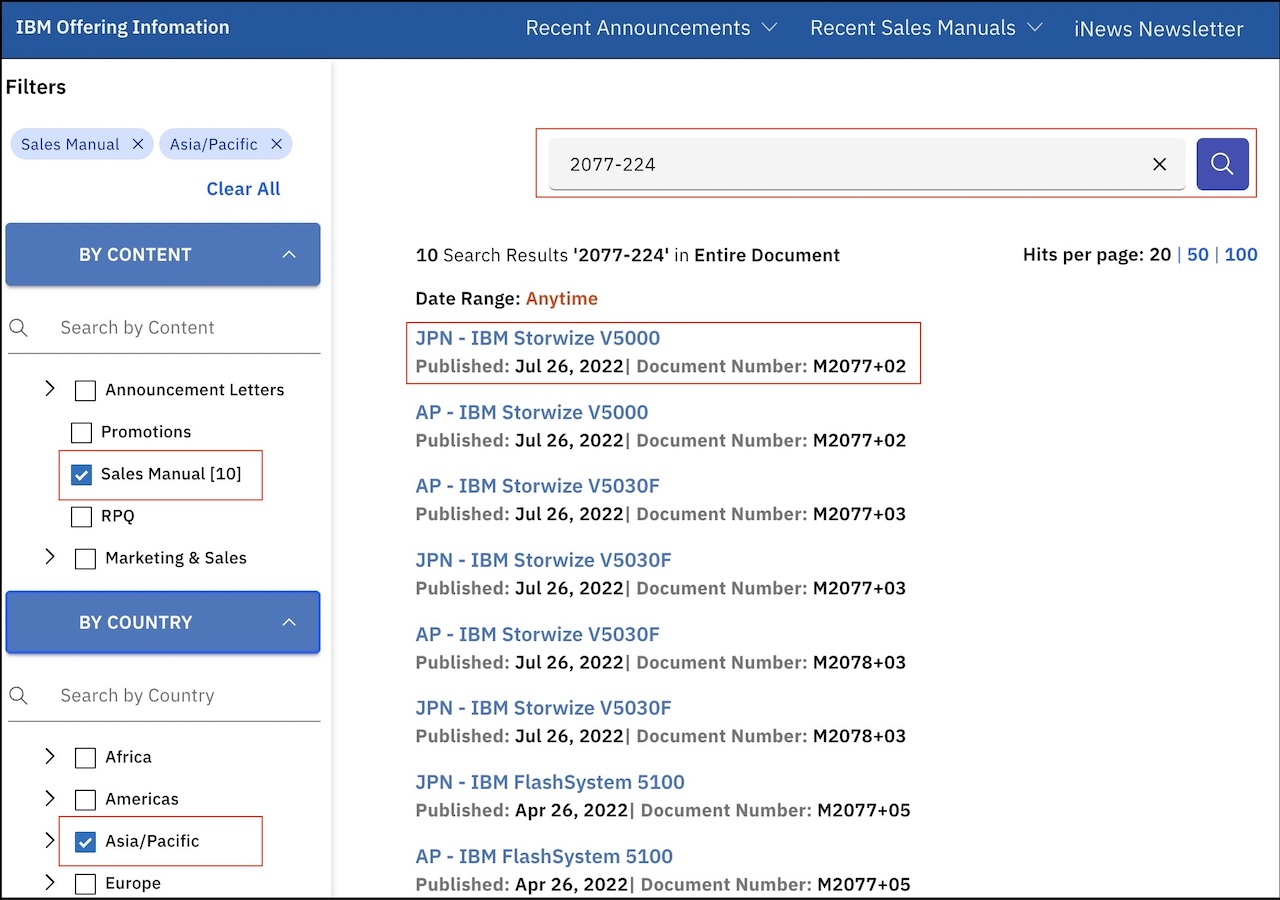
Task: Check the RPQ checkbox
Action: [x=81, y=516]
